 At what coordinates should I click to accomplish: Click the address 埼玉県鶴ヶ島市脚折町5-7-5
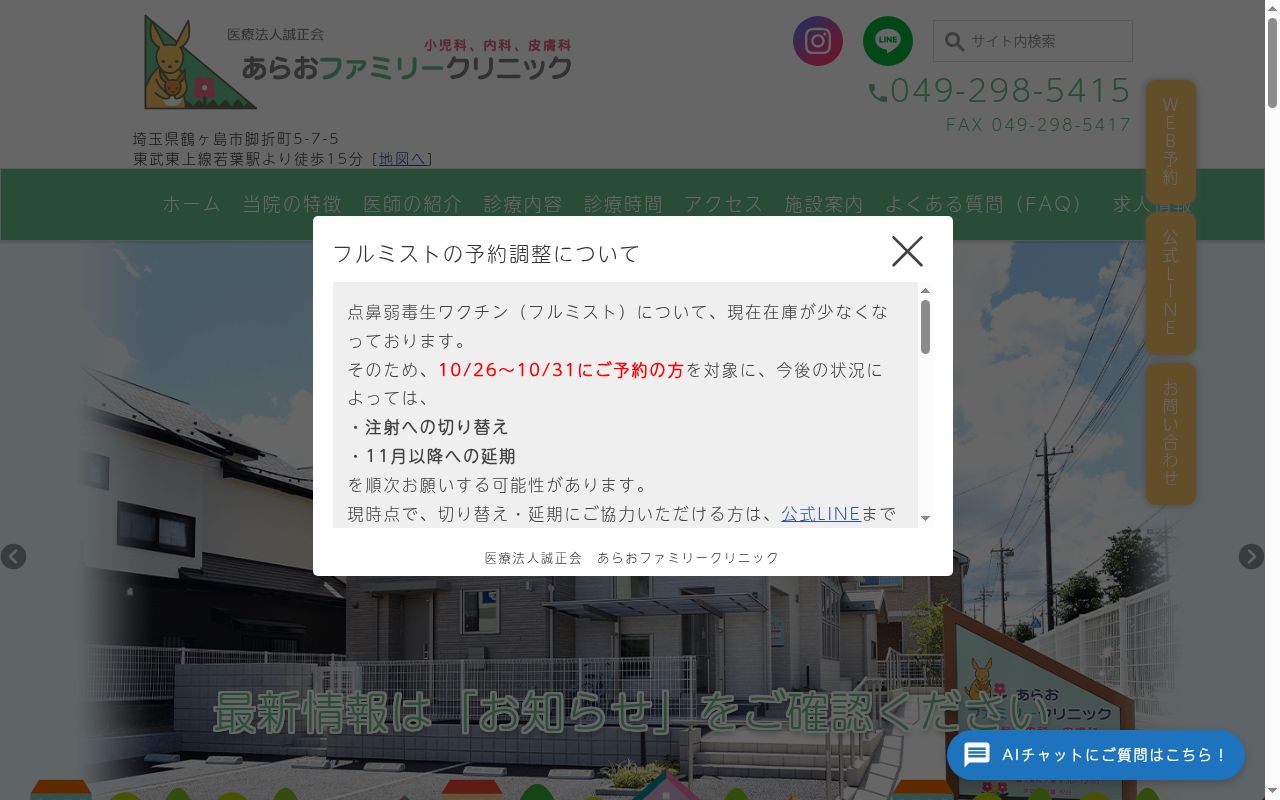click(x=236, y=139)
